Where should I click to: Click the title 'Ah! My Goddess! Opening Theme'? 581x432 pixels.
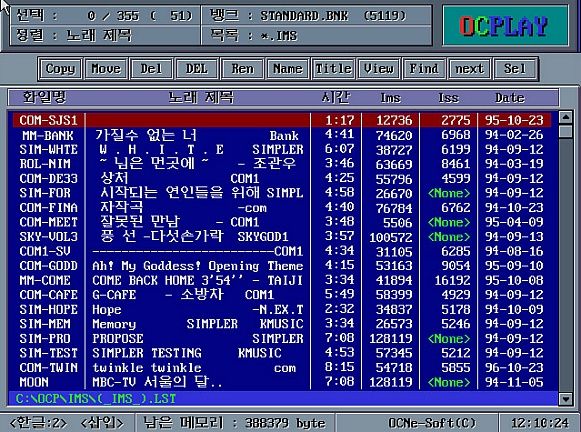(198, 266)
